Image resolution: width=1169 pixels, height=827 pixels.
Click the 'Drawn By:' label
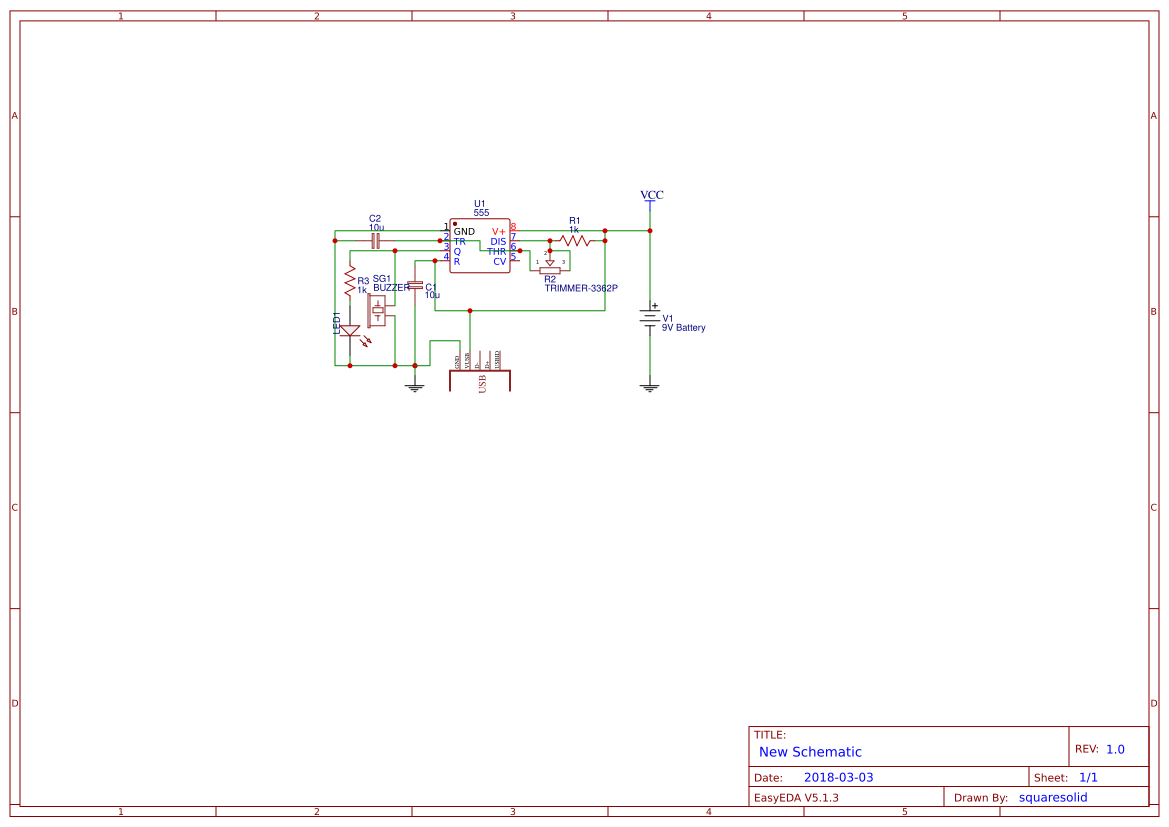(981, 797)
